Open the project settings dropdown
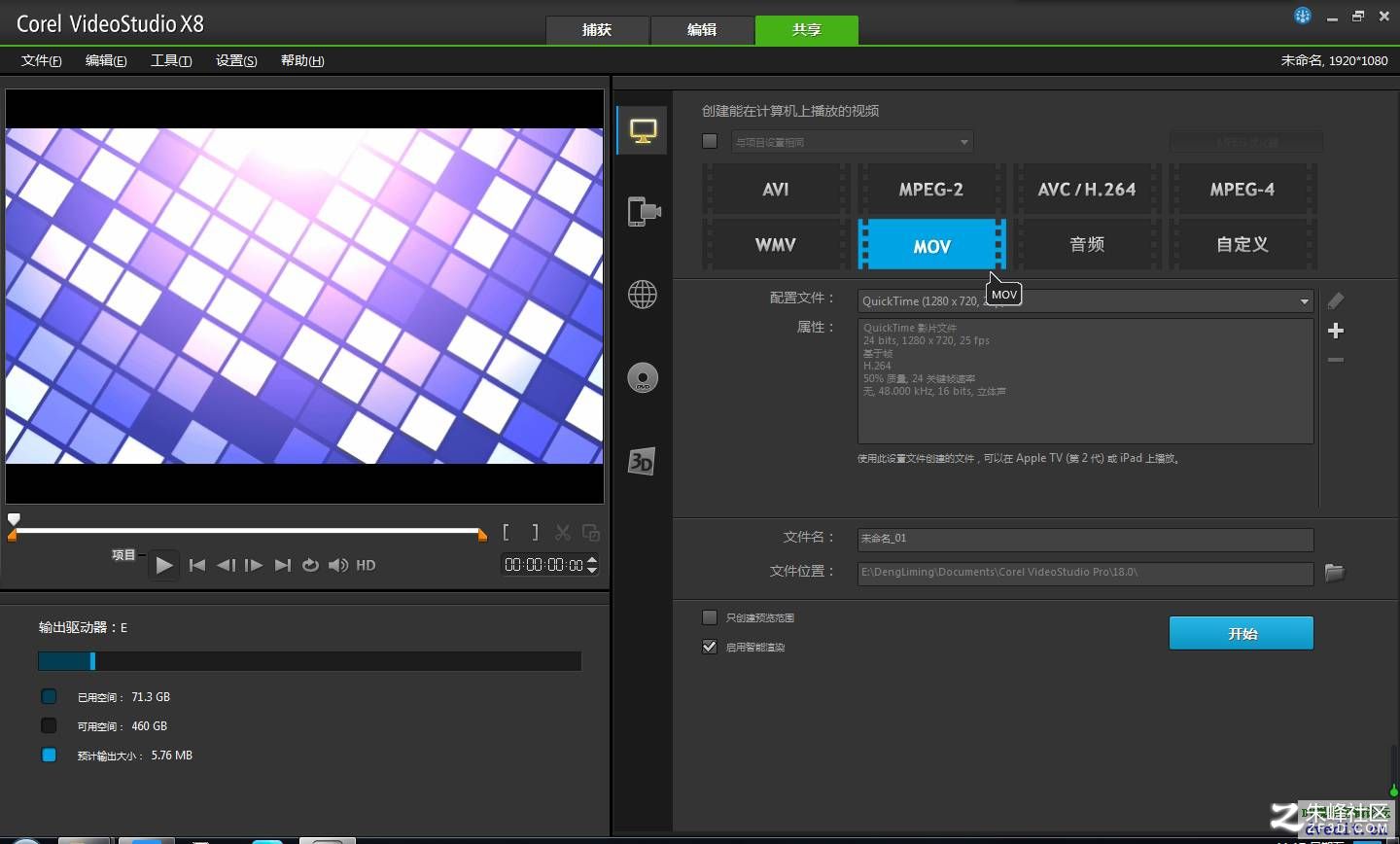The image size is (1400, 844). point(852,142)
